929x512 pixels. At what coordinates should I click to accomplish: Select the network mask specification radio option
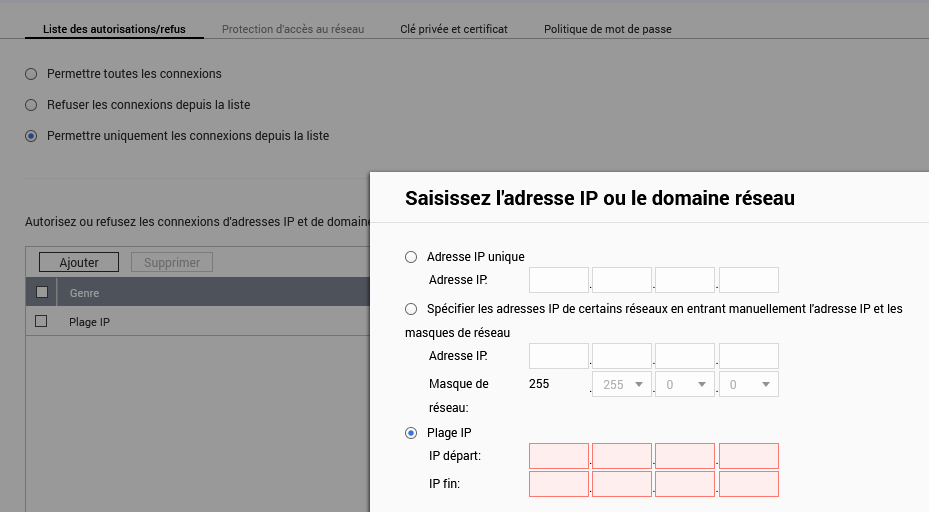click(411, 309)
